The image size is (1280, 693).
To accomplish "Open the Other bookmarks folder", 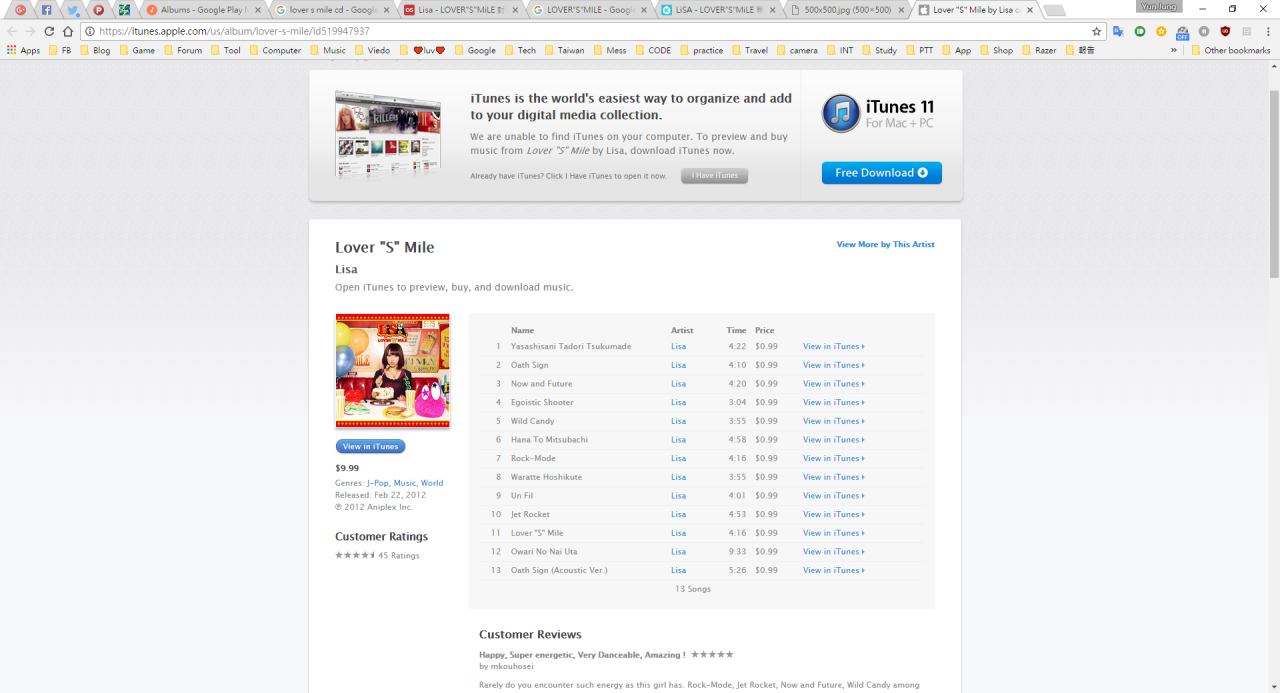I will click(1230, 50).
